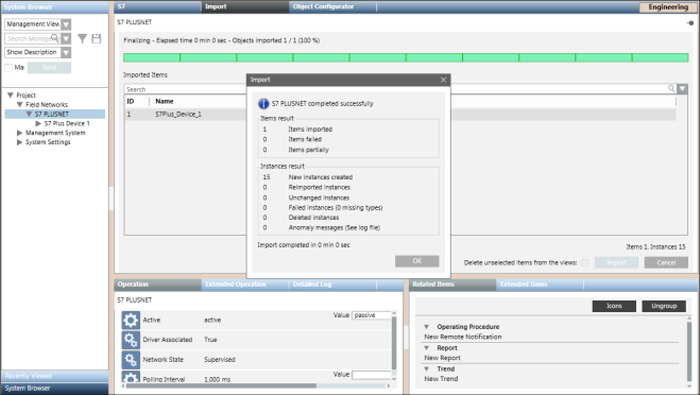Viewport: 700px width, 395px height.
Task: Collapse the S7 PLUSNET tree node
Action: 29,114
